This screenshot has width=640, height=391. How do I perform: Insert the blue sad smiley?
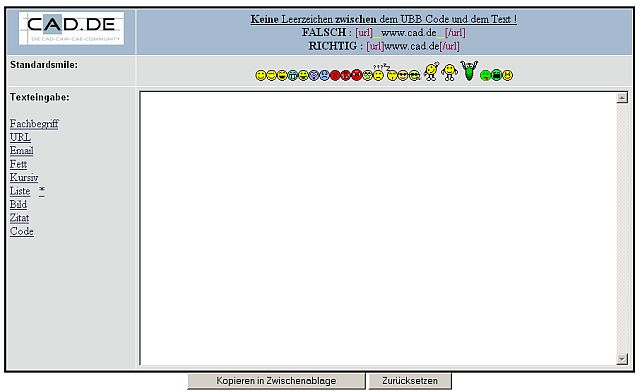(x=324, y=76)
